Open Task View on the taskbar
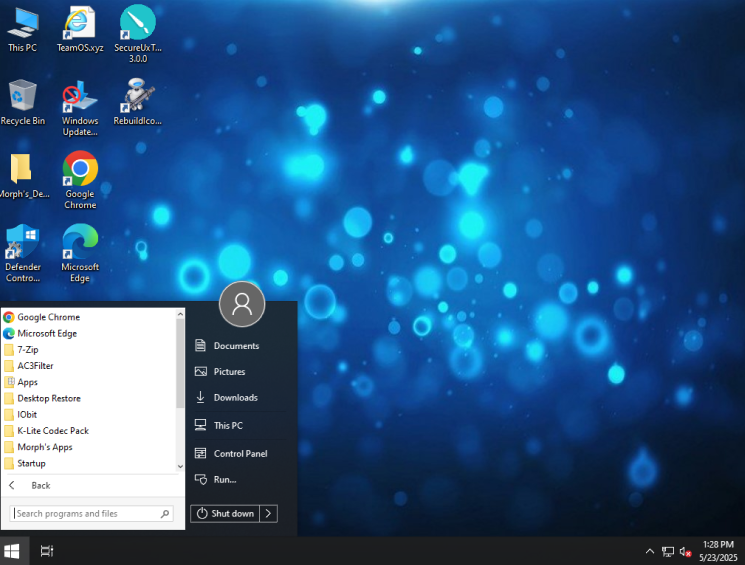 click(x=47, y=551)
